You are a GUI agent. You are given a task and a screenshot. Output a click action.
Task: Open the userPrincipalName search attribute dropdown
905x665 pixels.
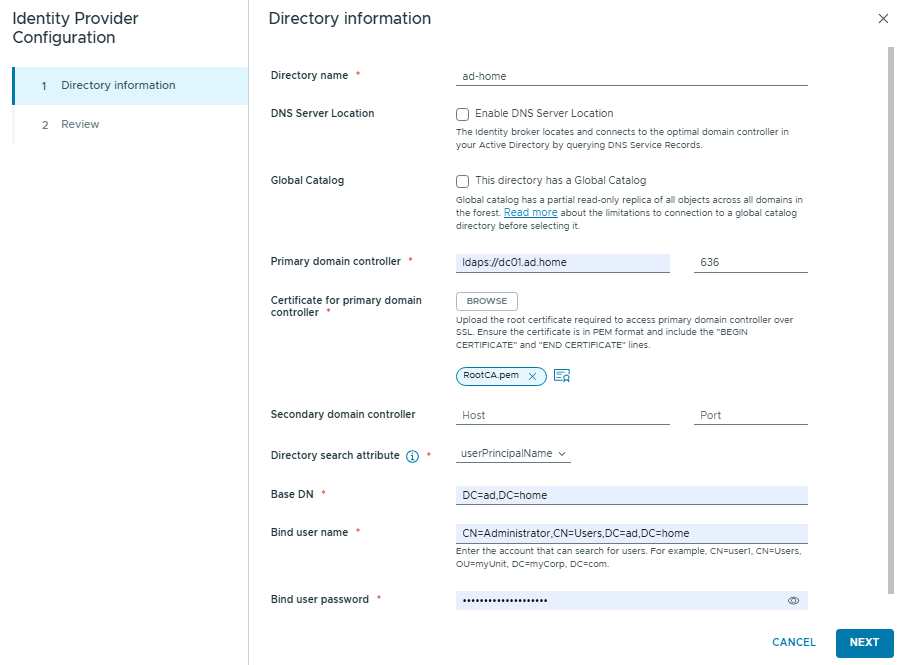(x=513, y=454)
